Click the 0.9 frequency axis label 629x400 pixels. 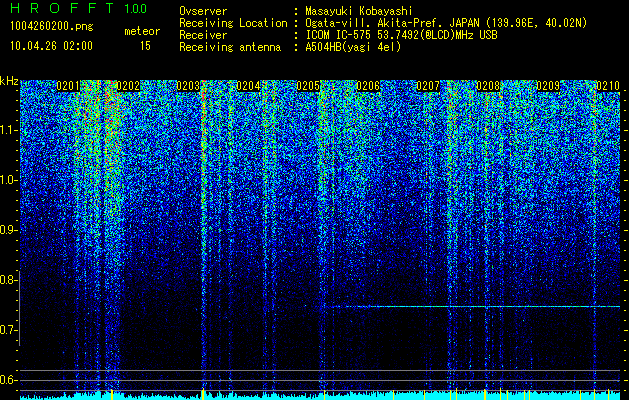(x=8, y=230)
